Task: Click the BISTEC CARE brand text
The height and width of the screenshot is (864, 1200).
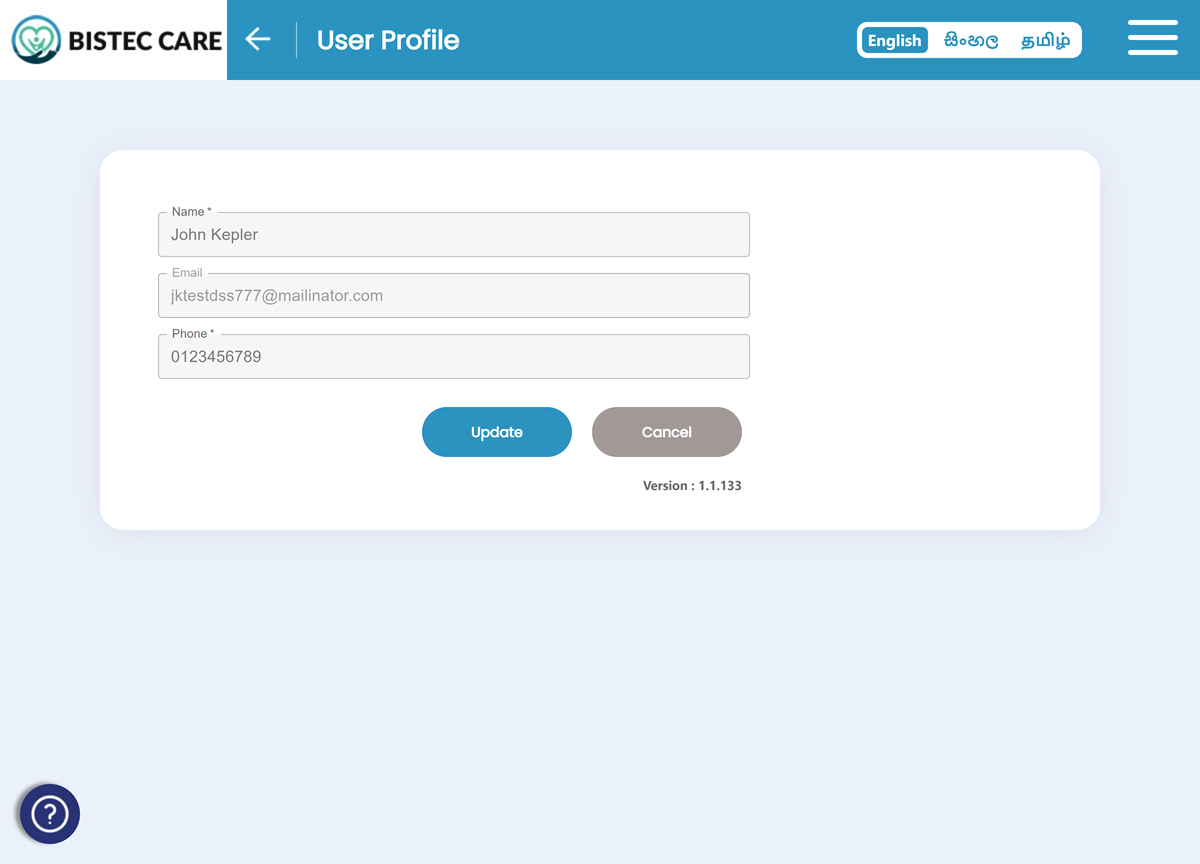Action: pos(144,41)
